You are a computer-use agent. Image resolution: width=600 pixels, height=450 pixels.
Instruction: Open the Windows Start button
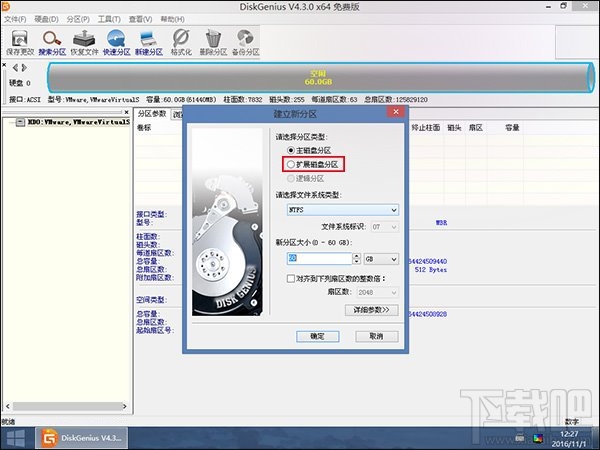[x=16, y=438]
